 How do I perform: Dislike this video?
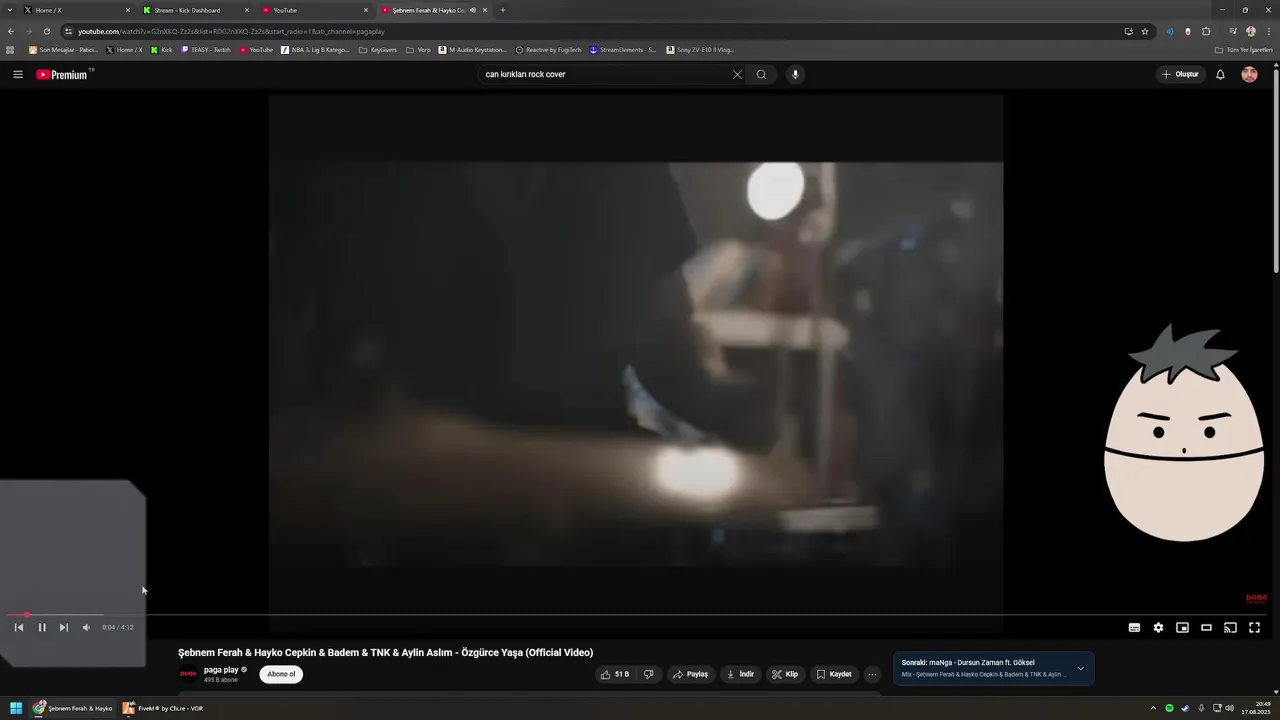(x=648, y=674)
